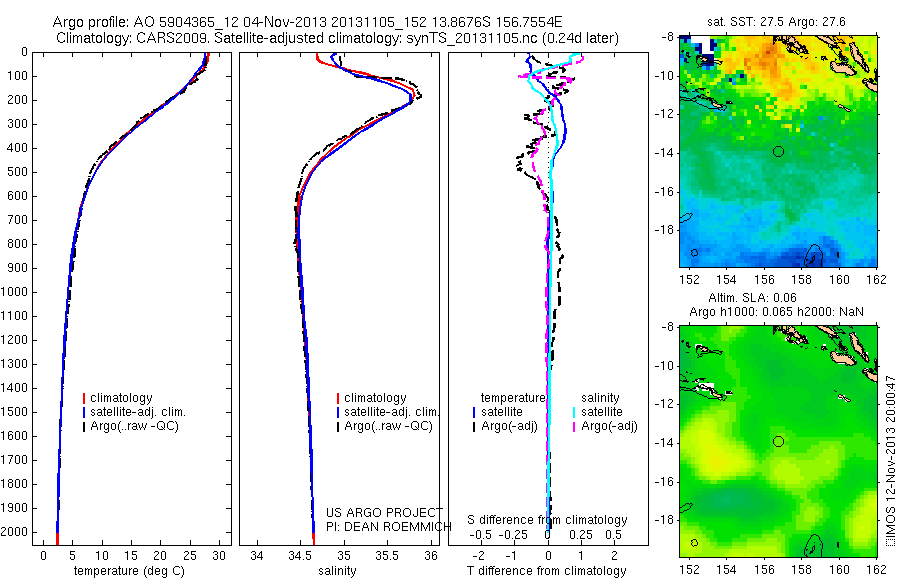Click the -16 latitude tick on SLA map
This screenshot has width=900, height=580.
point(665,481)
